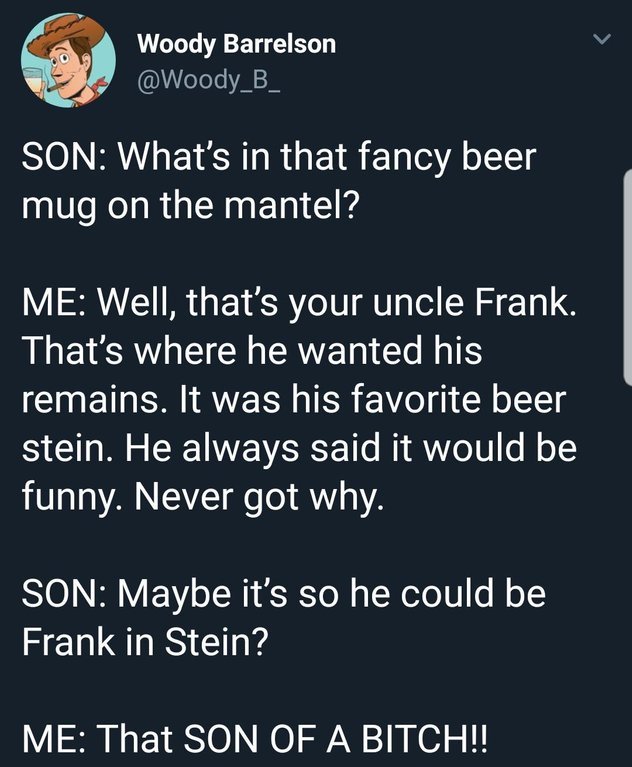632x767 pixels.
Task: Click the punchline text "Frank in Stein?"
Action: (x=145, y=641)
